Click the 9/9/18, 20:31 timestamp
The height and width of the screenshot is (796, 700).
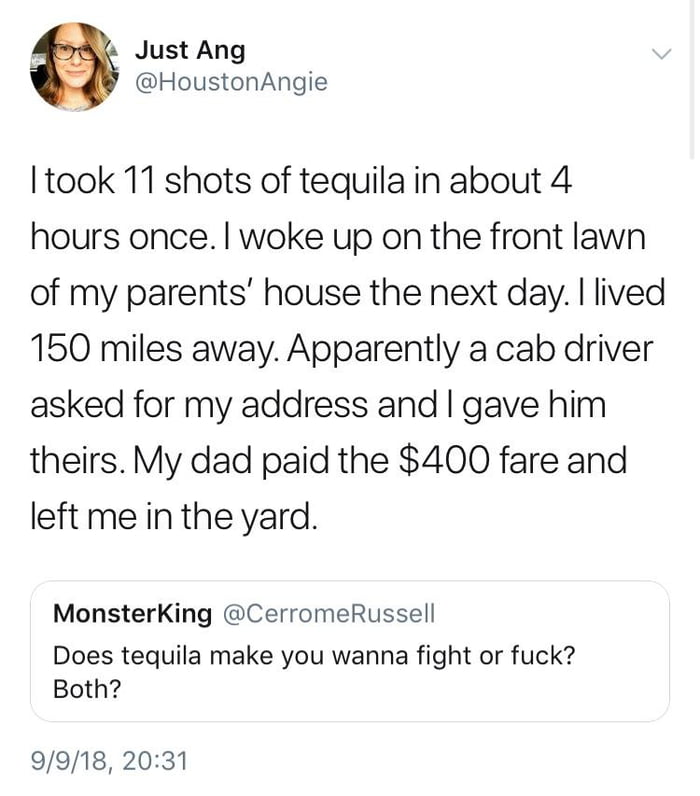pos(111,761)
